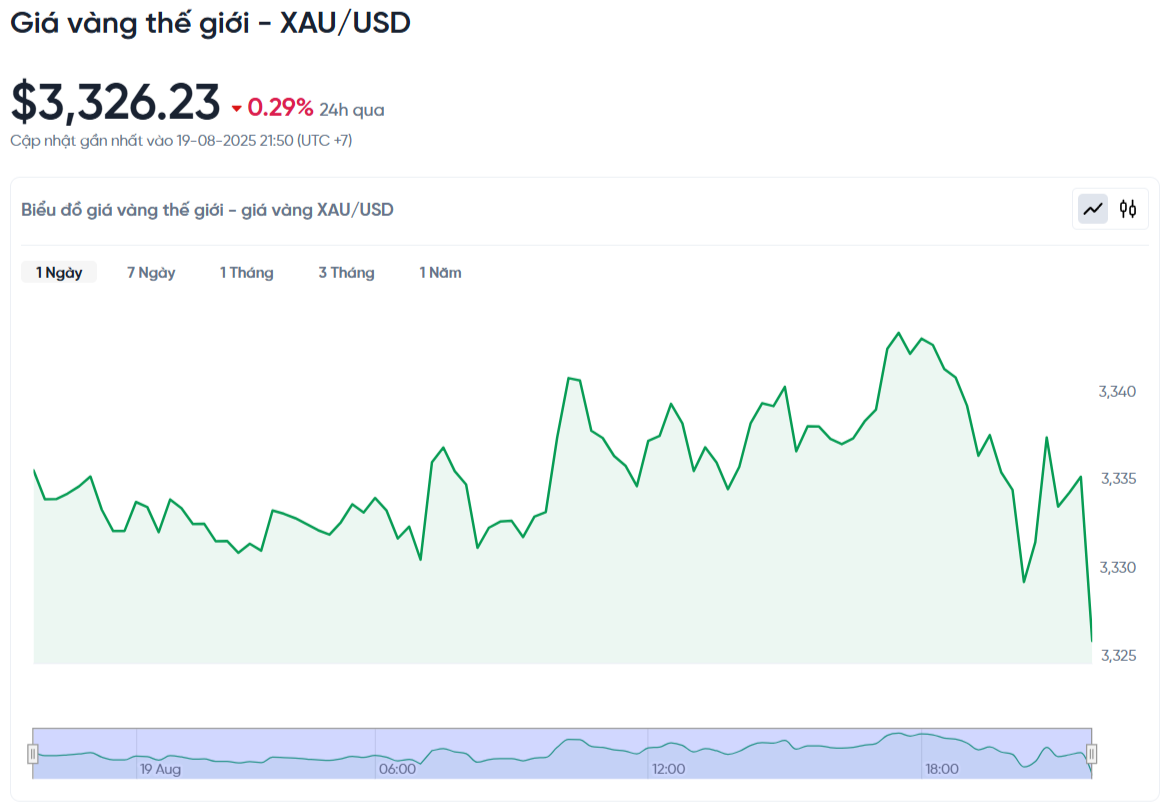Click the red 0.29% change value
Screen dimensions: 1166x807
click(x=280, y=108)
